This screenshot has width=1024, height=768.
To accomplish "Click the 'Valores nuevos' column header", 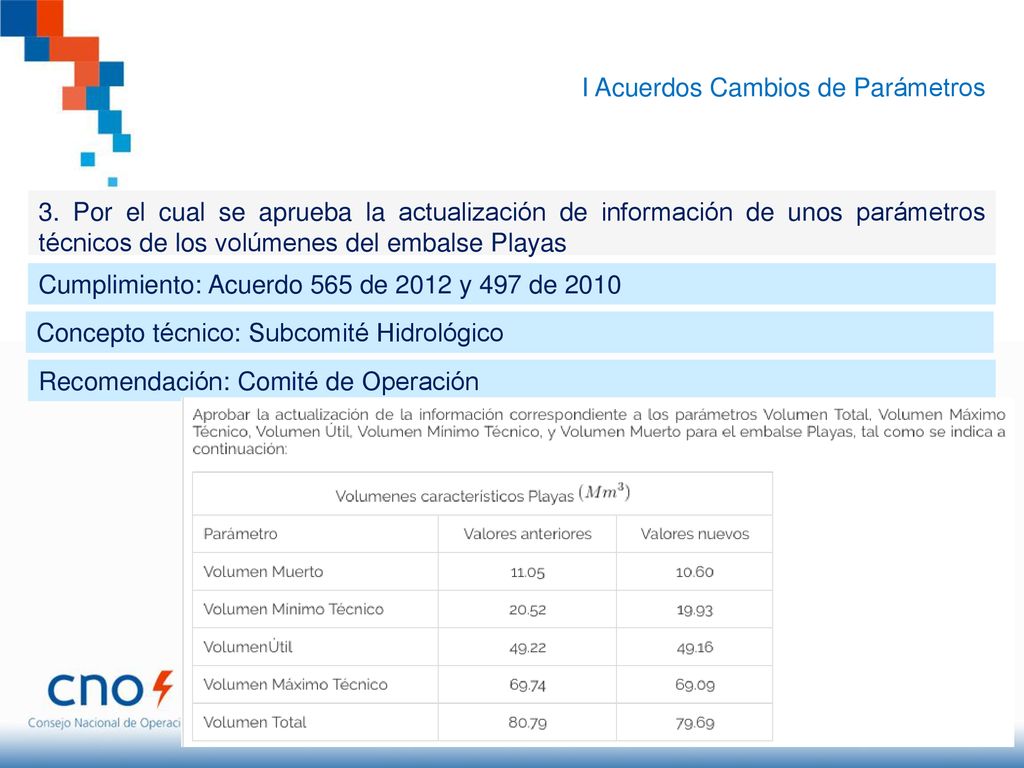I will point(694,534).
